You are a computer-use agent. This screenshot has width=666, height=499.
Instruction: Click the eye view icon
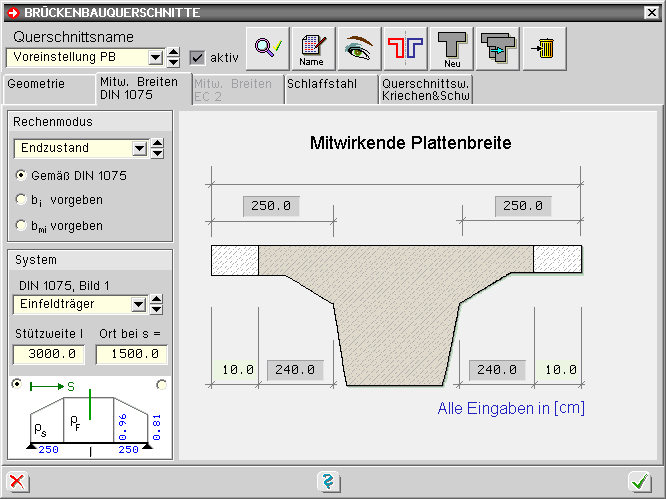point(360,47)
